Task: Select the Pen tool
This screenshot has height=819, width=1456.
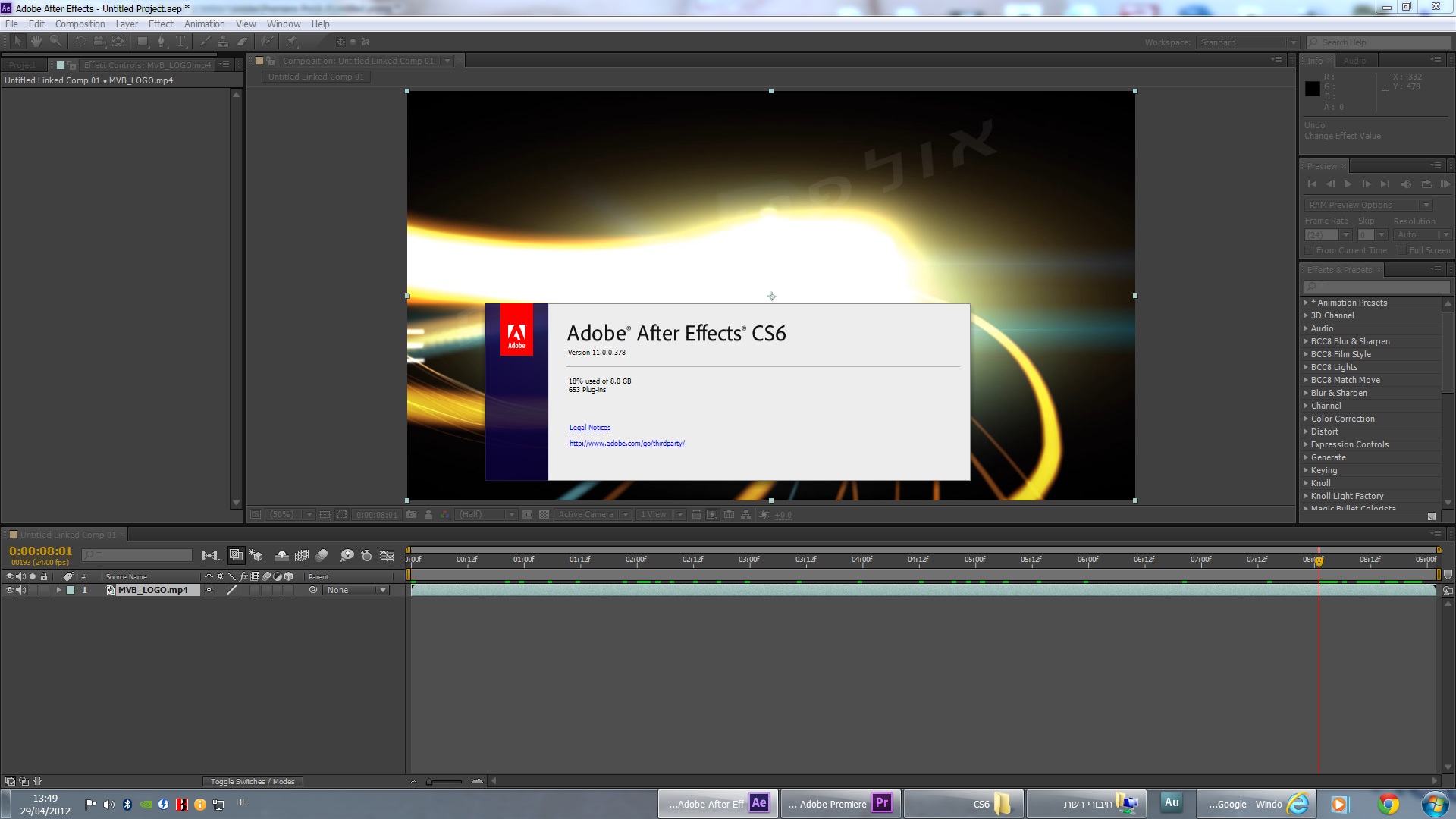Action: [161, 42]
